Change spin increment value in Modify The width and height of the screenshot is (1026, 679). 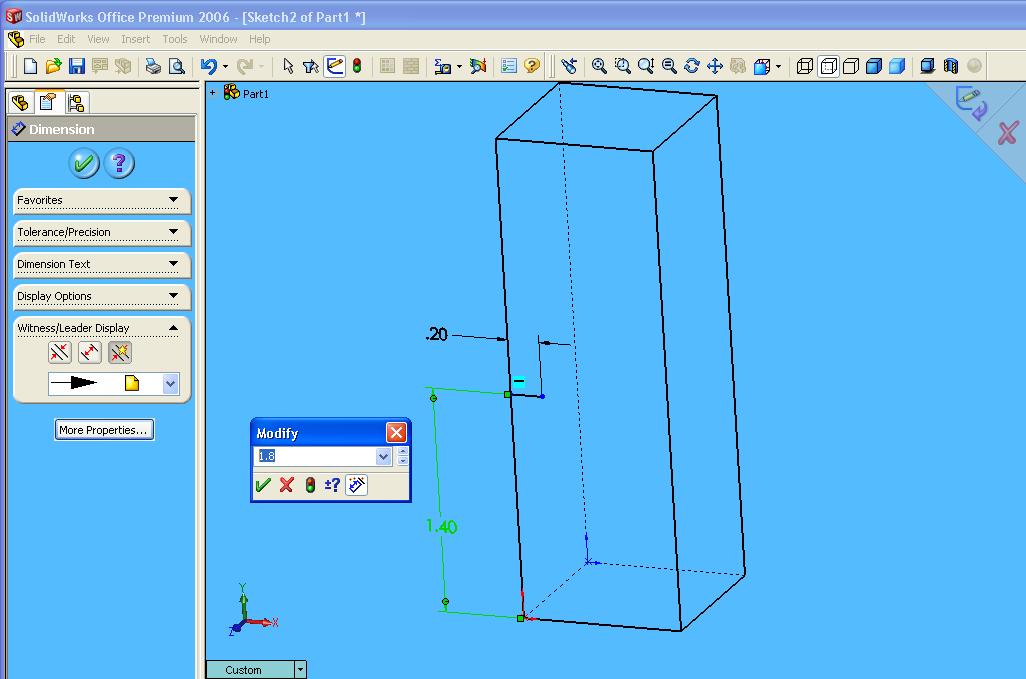pos(332,485)
